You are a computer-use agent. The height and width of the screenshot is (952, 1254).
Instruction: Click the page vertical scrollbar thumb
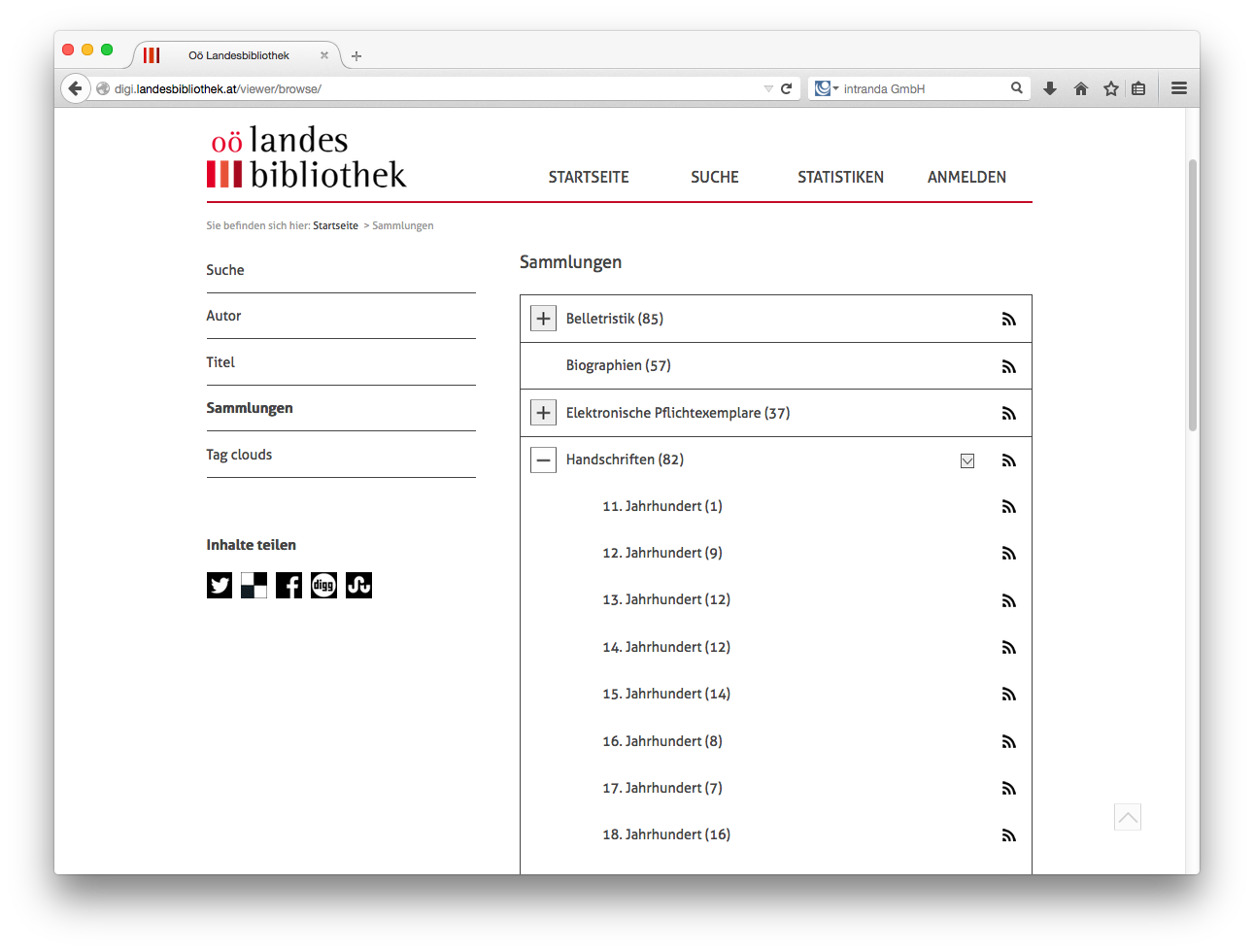click(x=1193, y=294)
